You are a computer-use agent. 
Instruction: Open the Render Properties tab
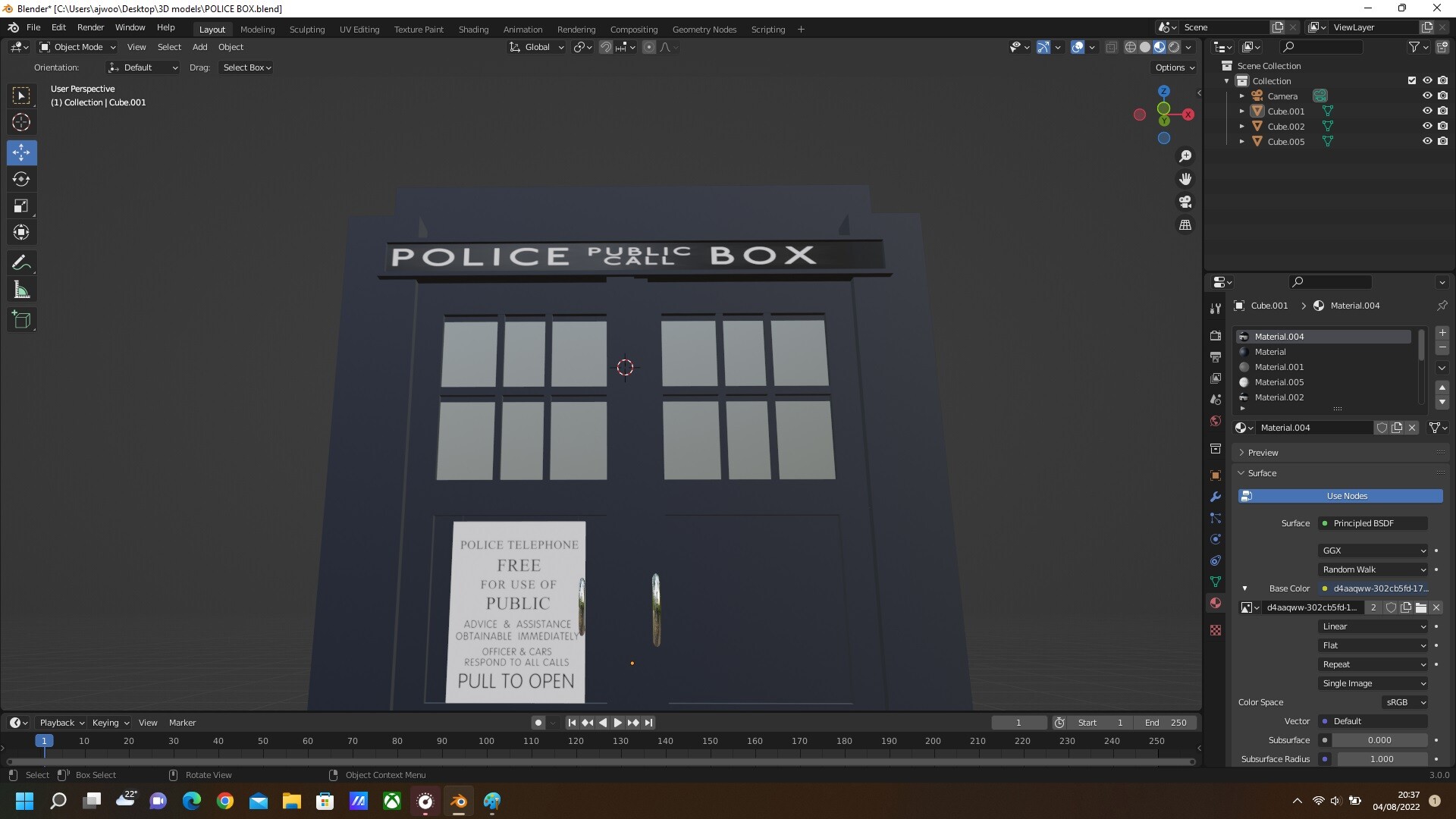(x=1216, y=334)
